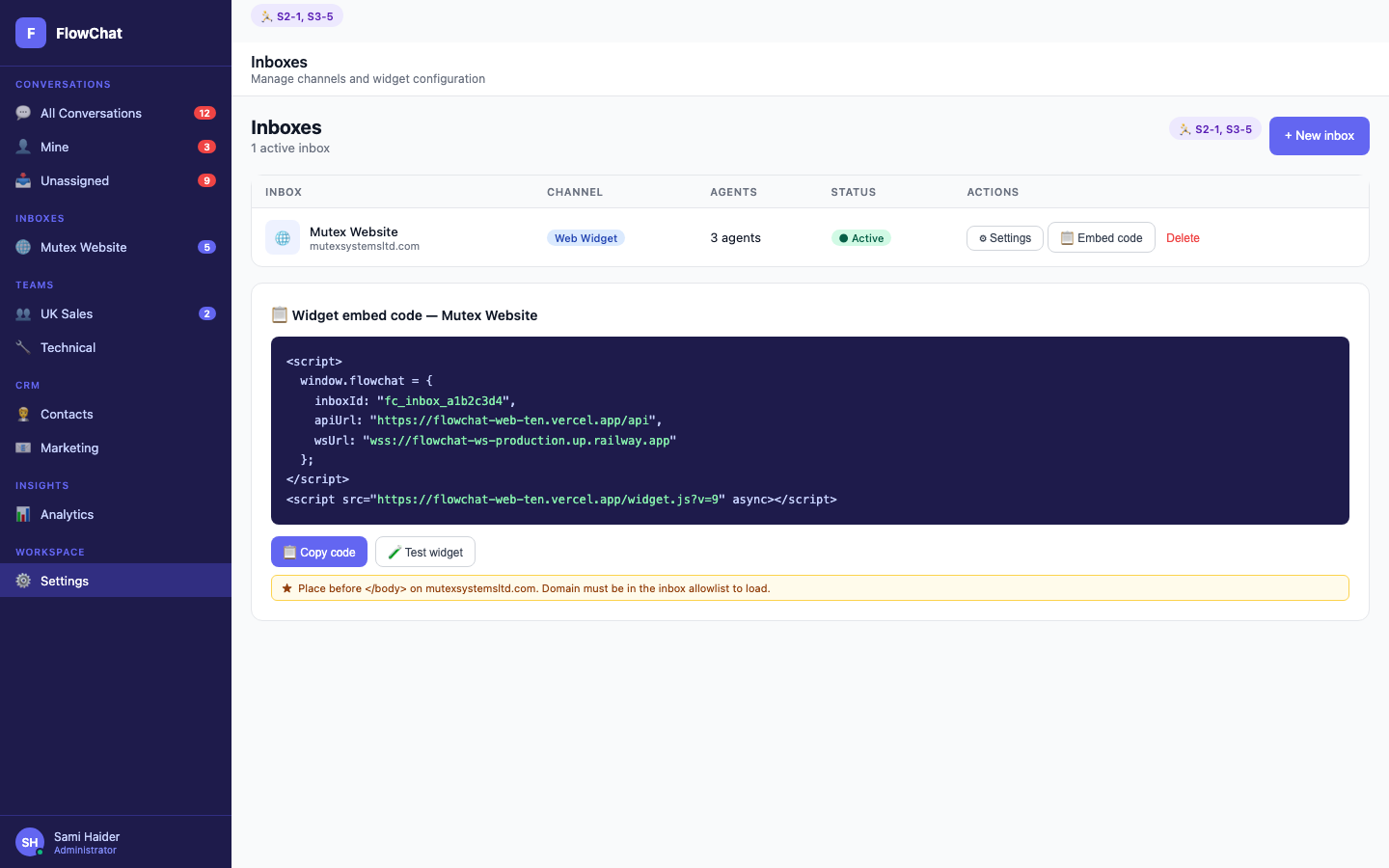The width and height of the screenshot is (1389, 868).
Task: Open the UK Sales team
Action: pyautogui.click(x=116, y=313)
